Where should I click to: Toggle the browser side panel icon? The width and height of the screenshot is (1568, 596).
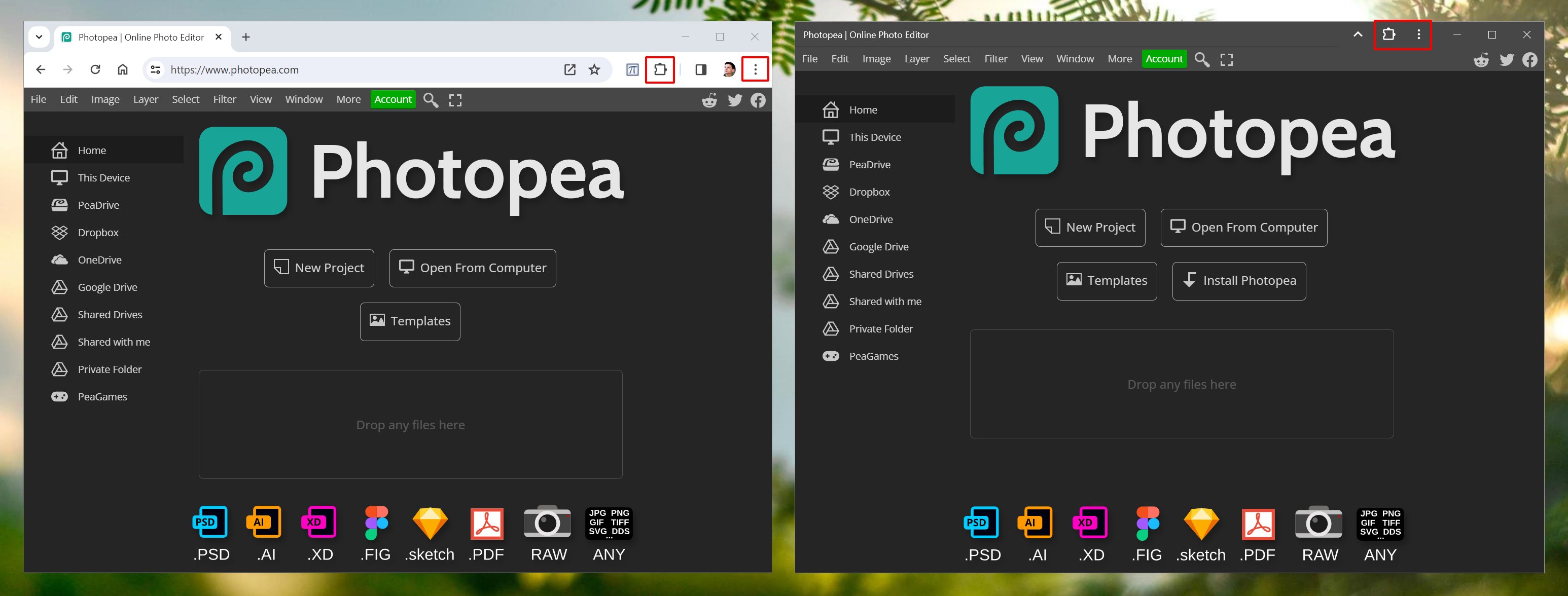(x=701, y=69)
